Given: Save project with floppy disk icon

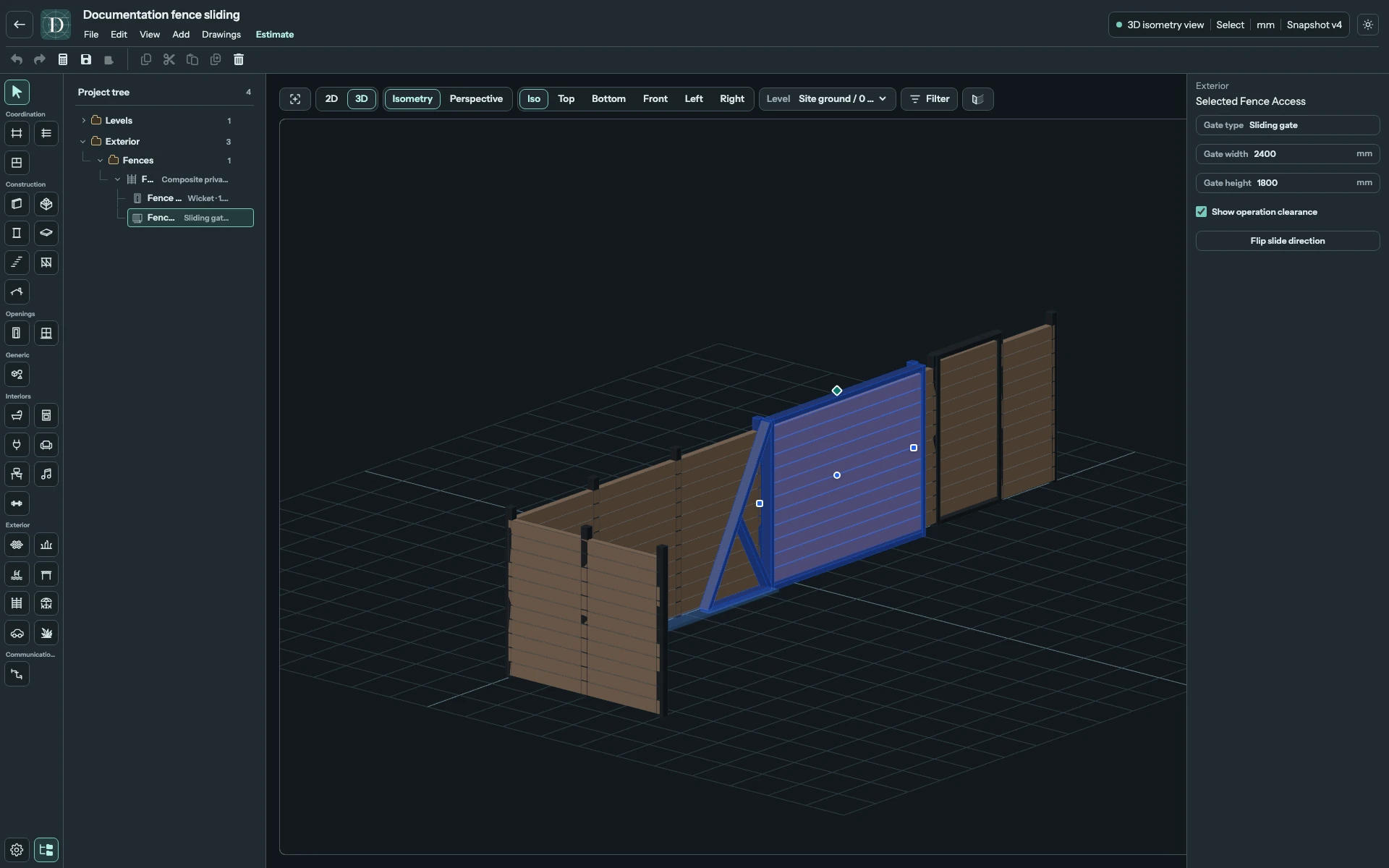Looking at the screenshot, I should (86, 59).
